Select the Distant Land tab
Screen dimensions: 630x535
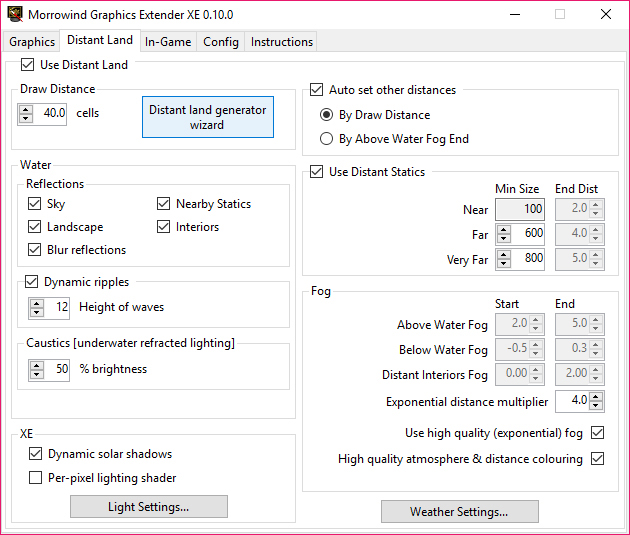point(100,40)
